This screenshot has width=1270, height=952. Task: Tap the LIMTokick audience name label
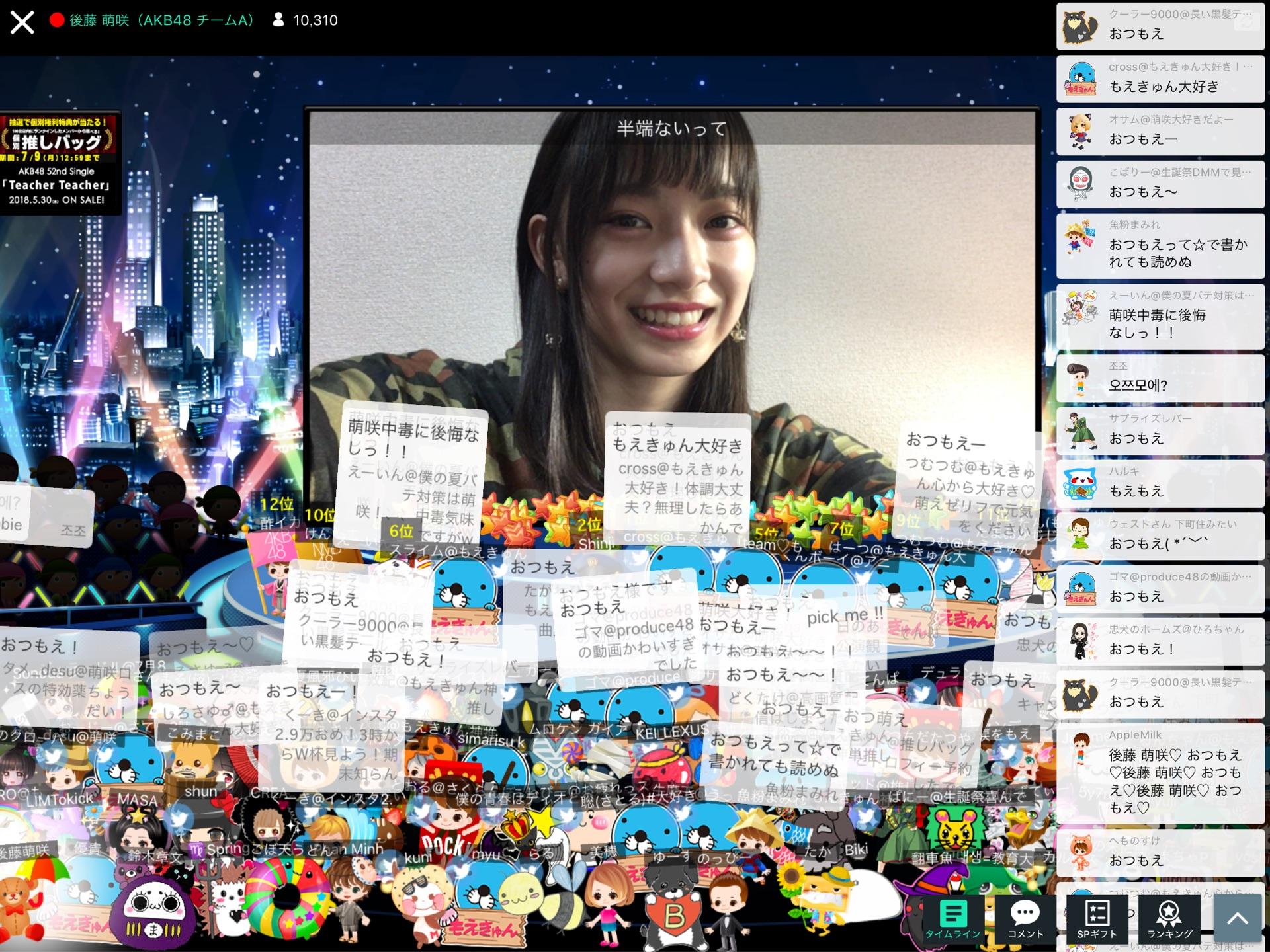[60, 799]
